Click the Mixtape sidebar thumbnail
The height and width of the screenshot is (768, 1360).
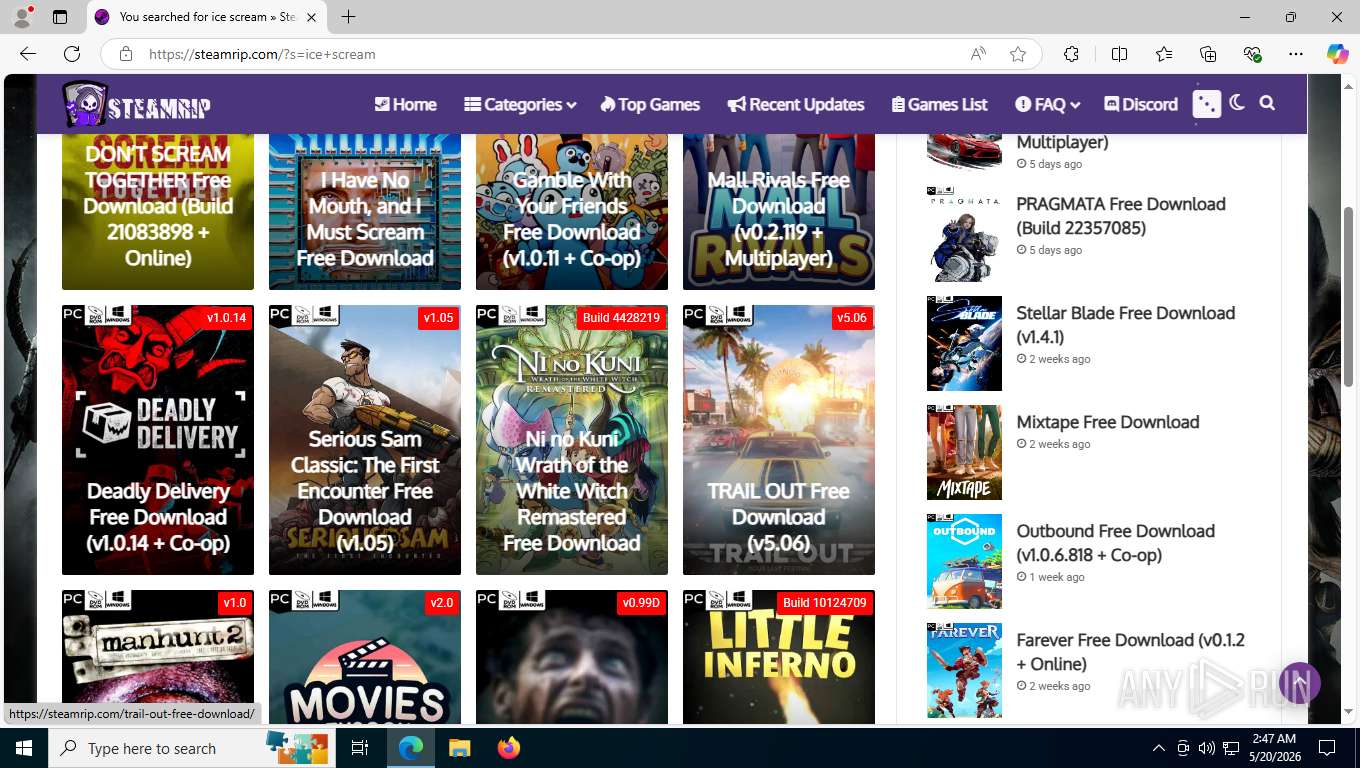tap(964, 452)
